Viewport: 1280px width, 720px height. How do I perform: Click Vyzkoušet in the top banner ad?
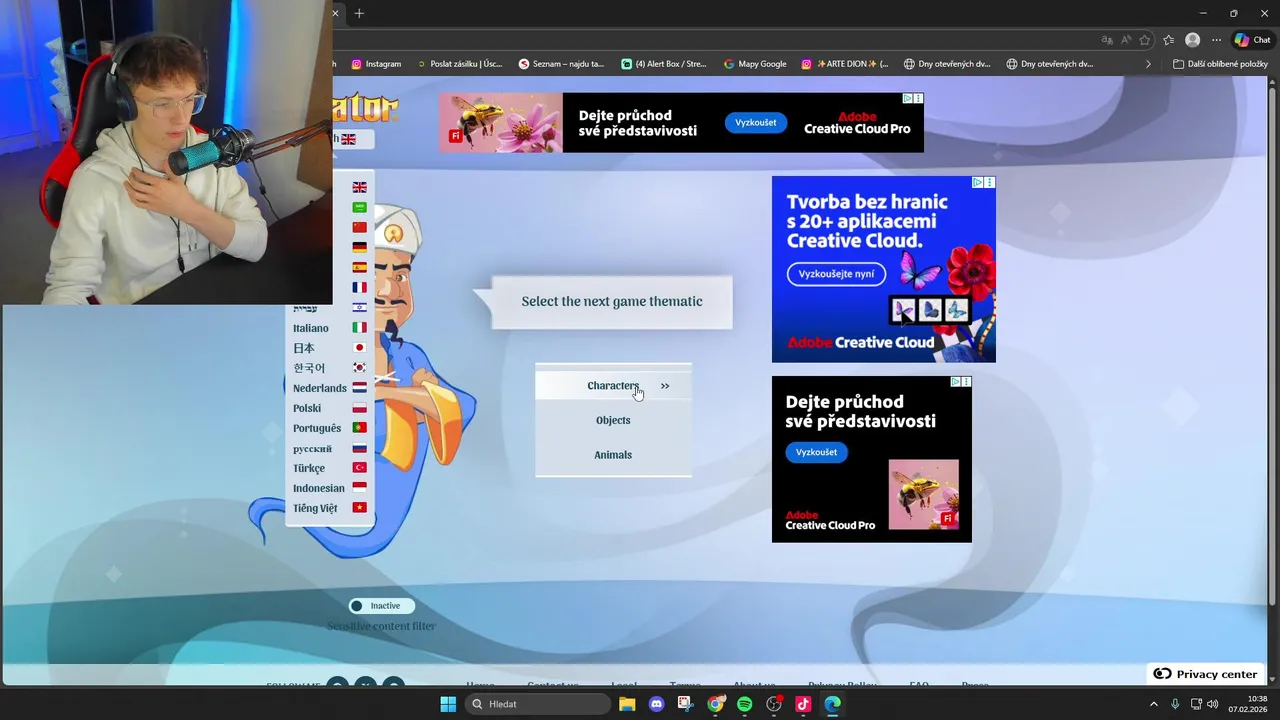click(x=756, y=123)
